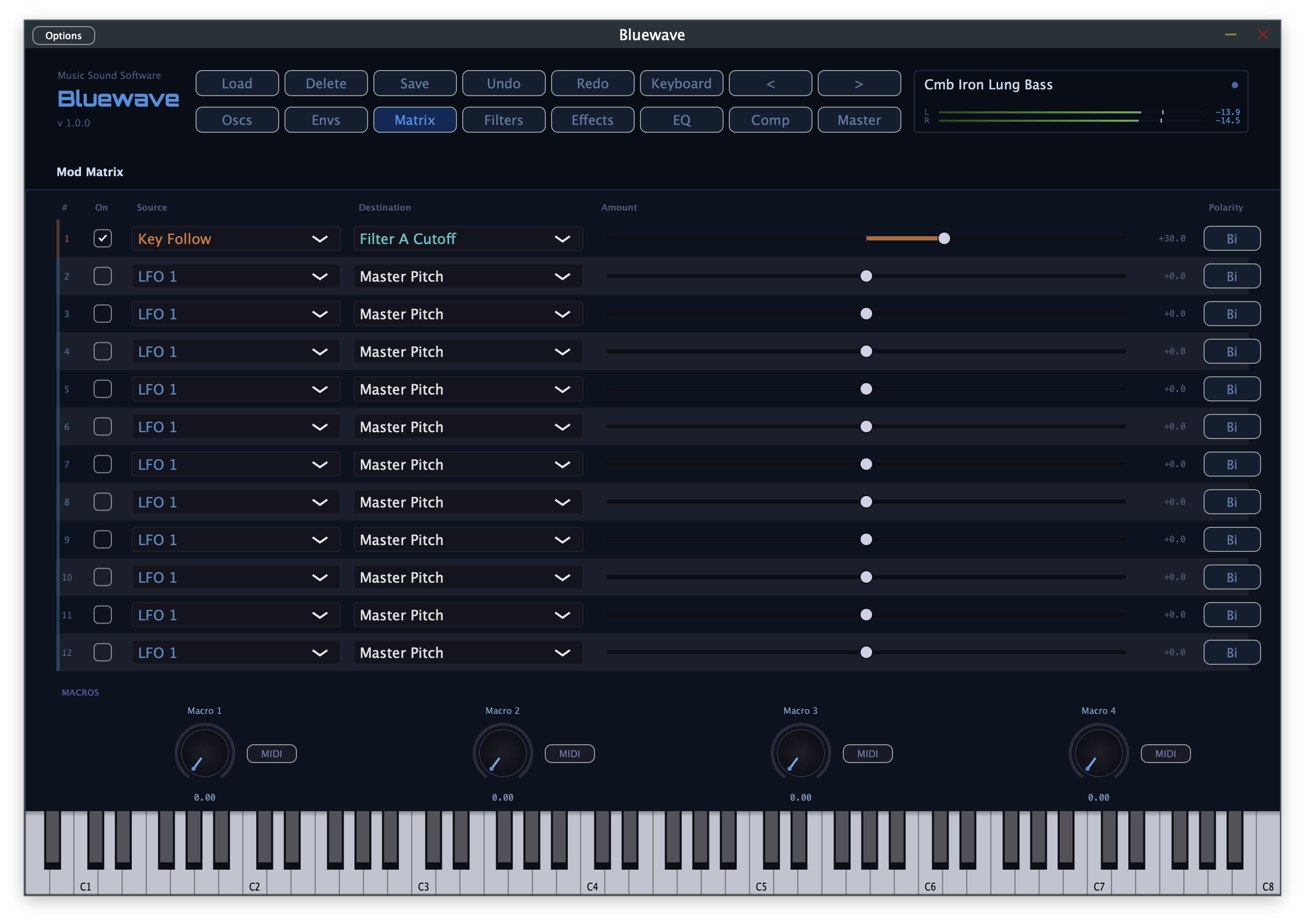Screen dimensions: 1305x924
Task: Click the Macro 1 knob
Action: pyautogui.click(x=204, y=752)
